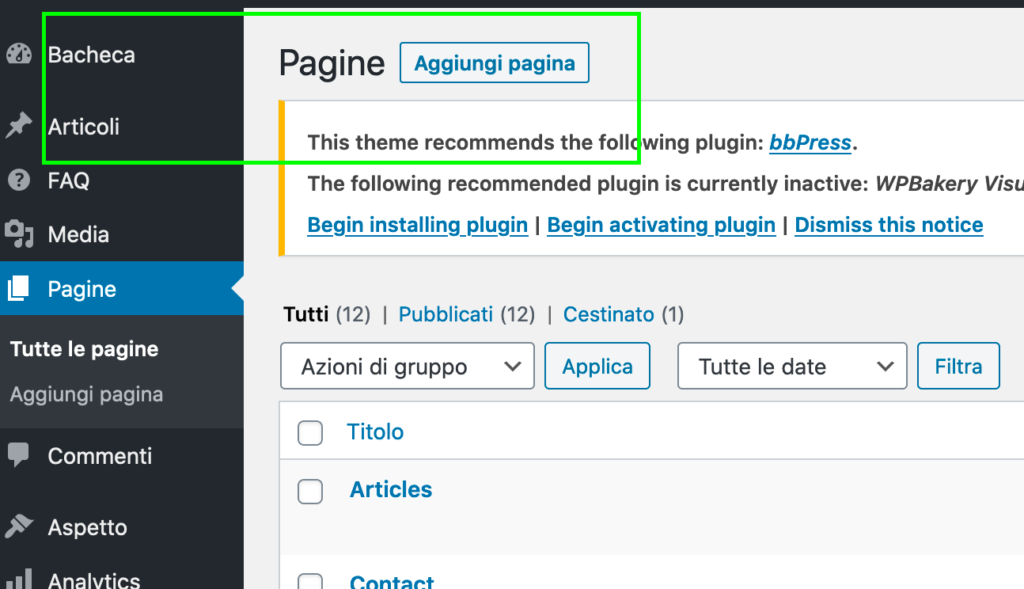Screen dimensions: 1024x589
Task: Click the FAQ question mark icon
Action: pos(19,181)
